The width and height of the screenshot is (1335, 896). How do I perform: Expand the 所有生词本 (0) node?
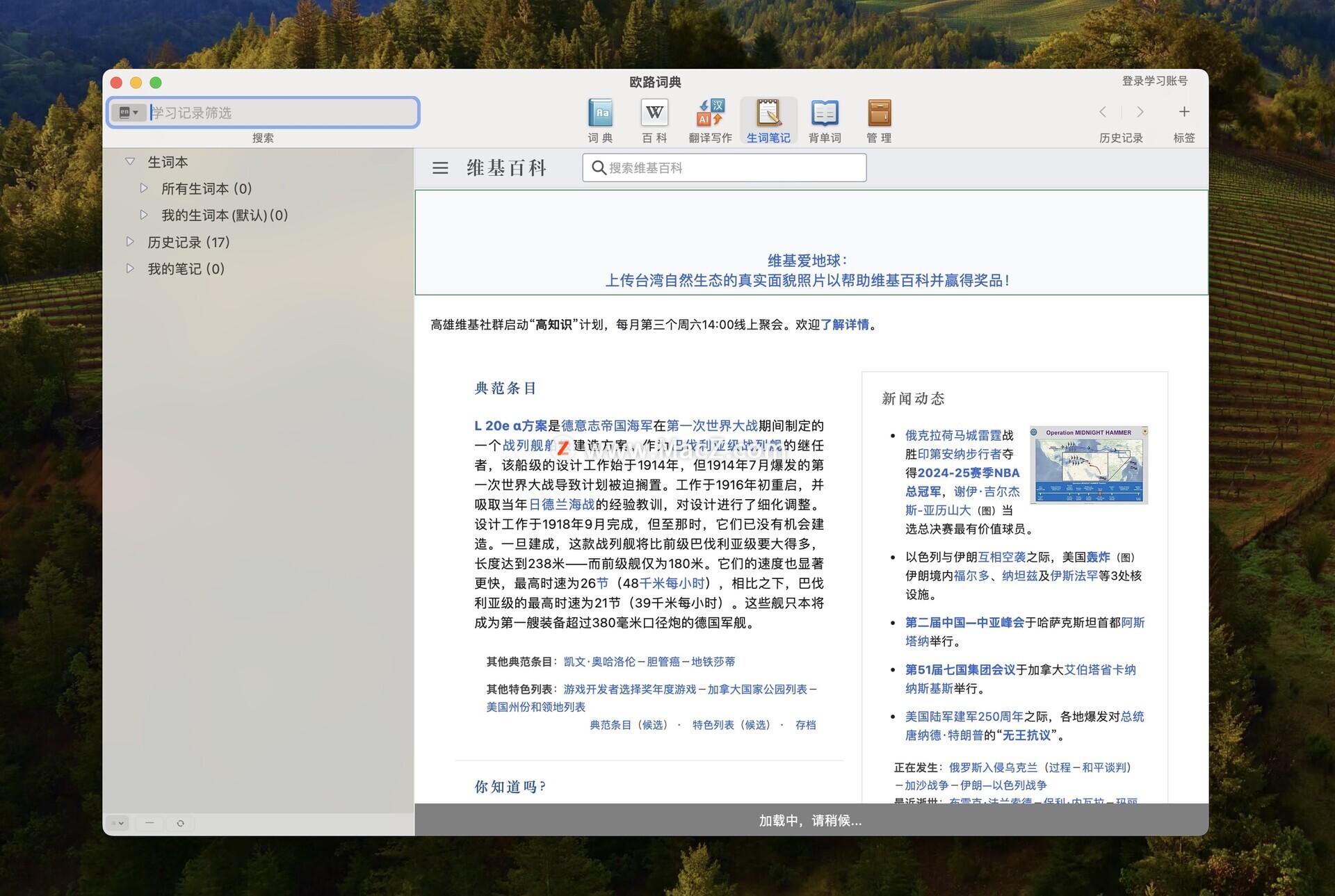tap(144, 188)
